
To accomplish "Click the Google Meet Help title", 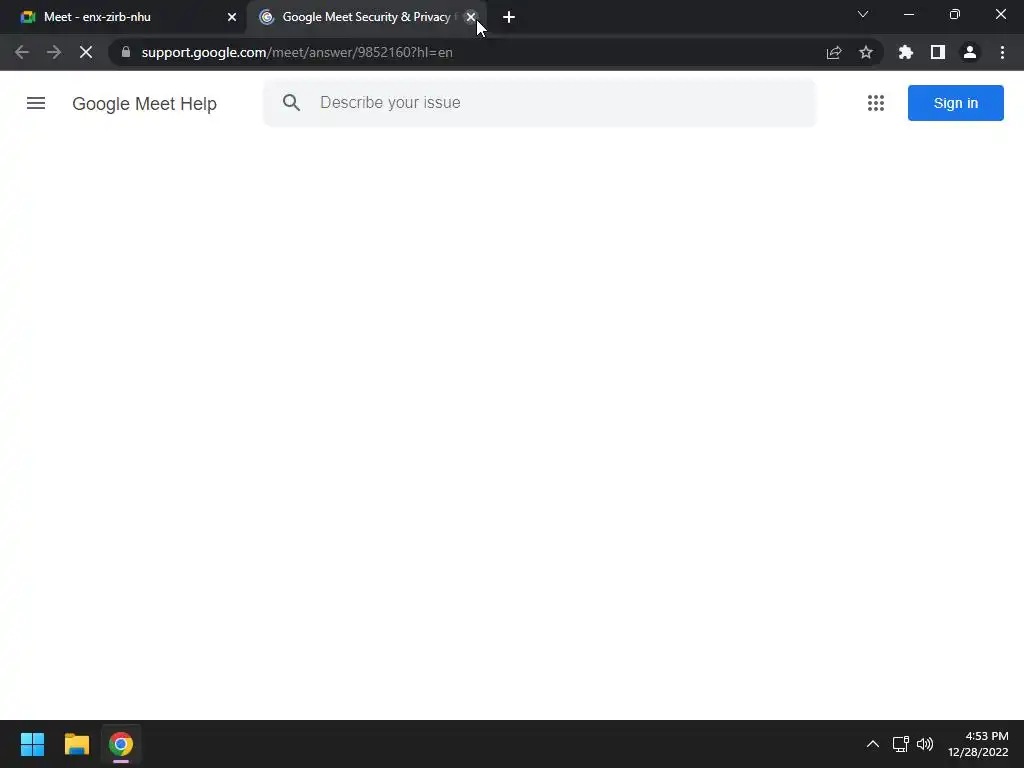I will (x=144, y=104).
